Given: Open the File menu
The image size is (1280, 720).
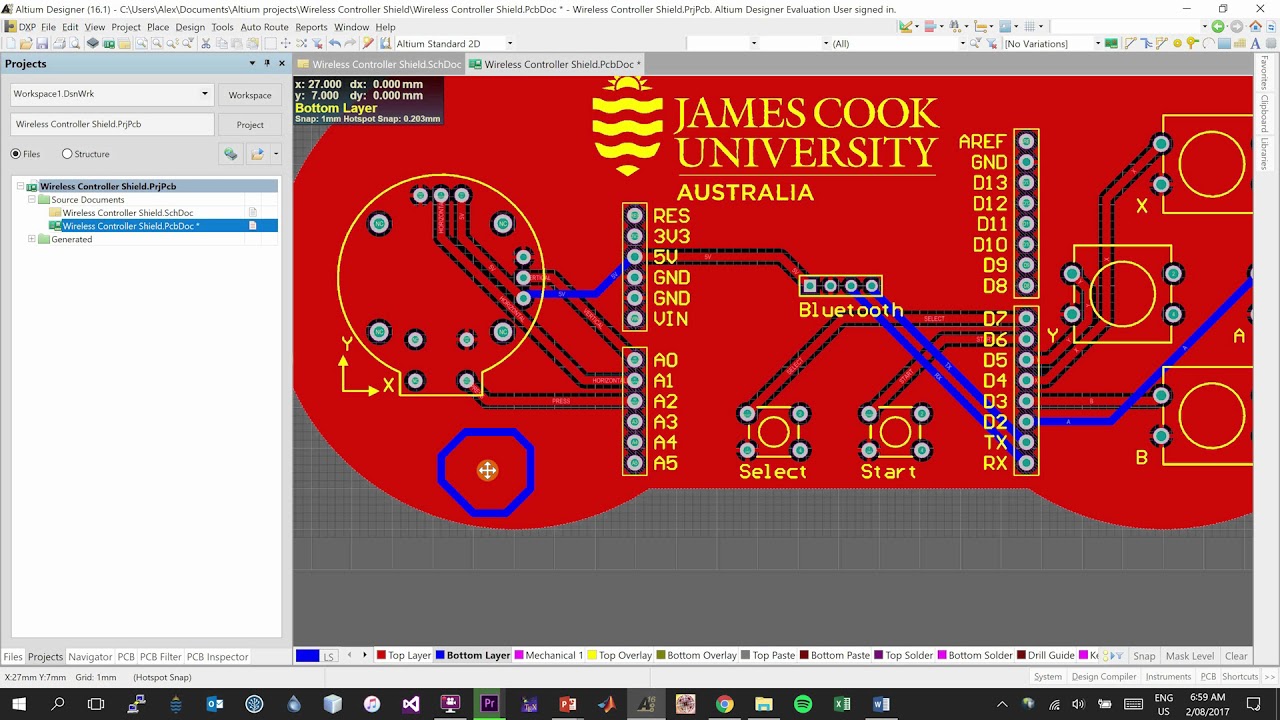Looking at the screenshot, I should coord(48,27).
